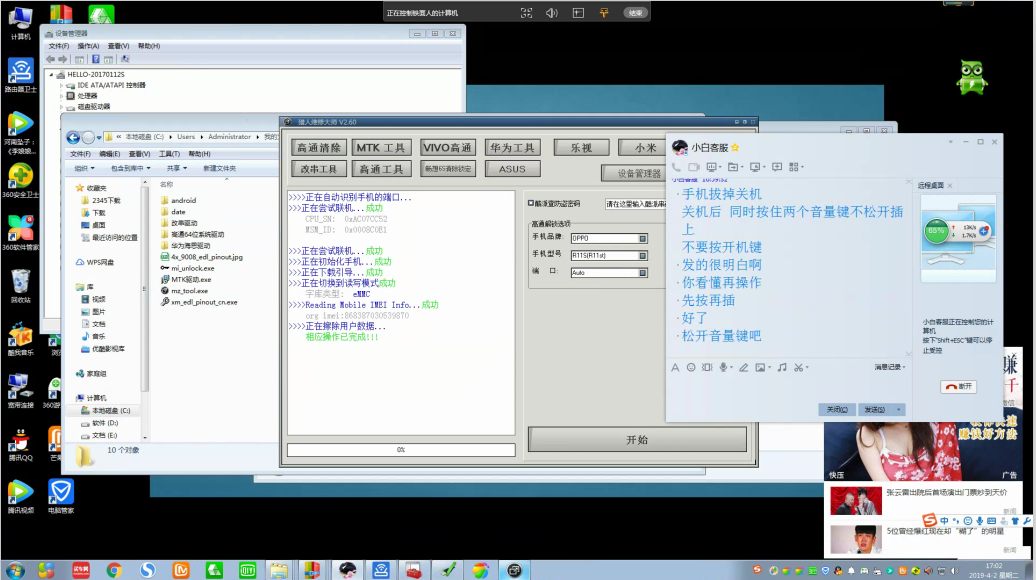Click the speaker icon in remote control bar
The height and width of the screenshot is (580, 1036).
[552, 13]
